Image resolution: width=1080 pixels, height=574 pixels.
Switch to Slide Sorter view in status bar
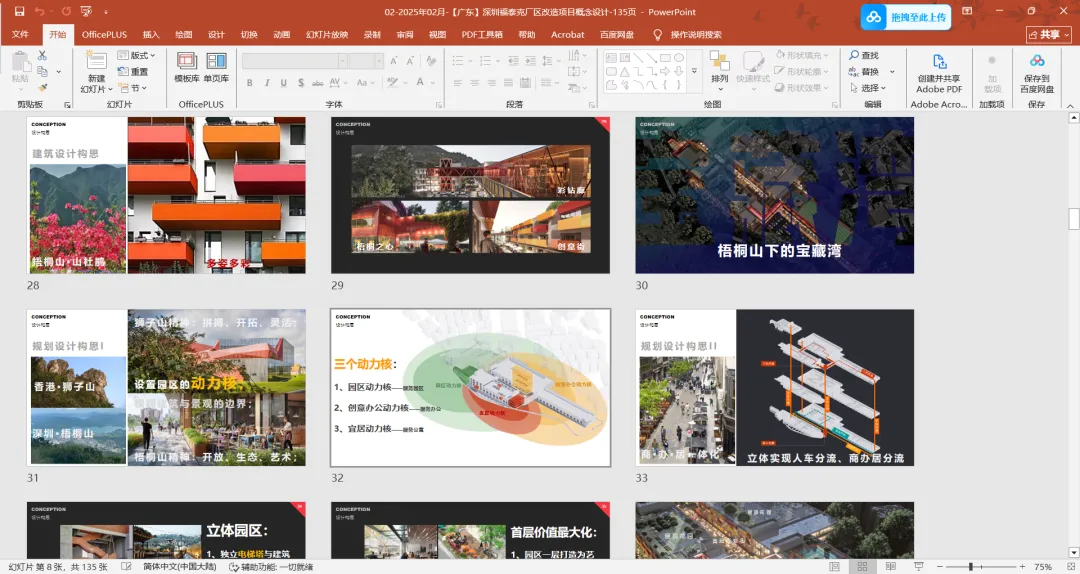862,567
